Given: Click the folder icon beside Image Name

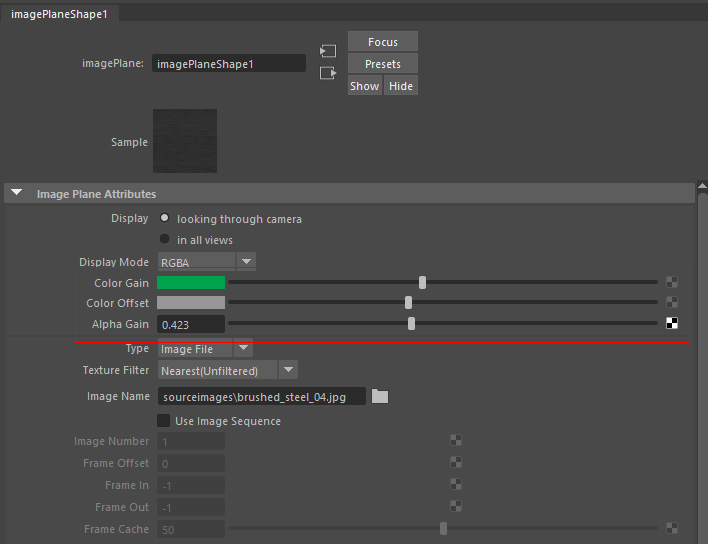Looking at the screenshot, I should [x=379, y=397].
